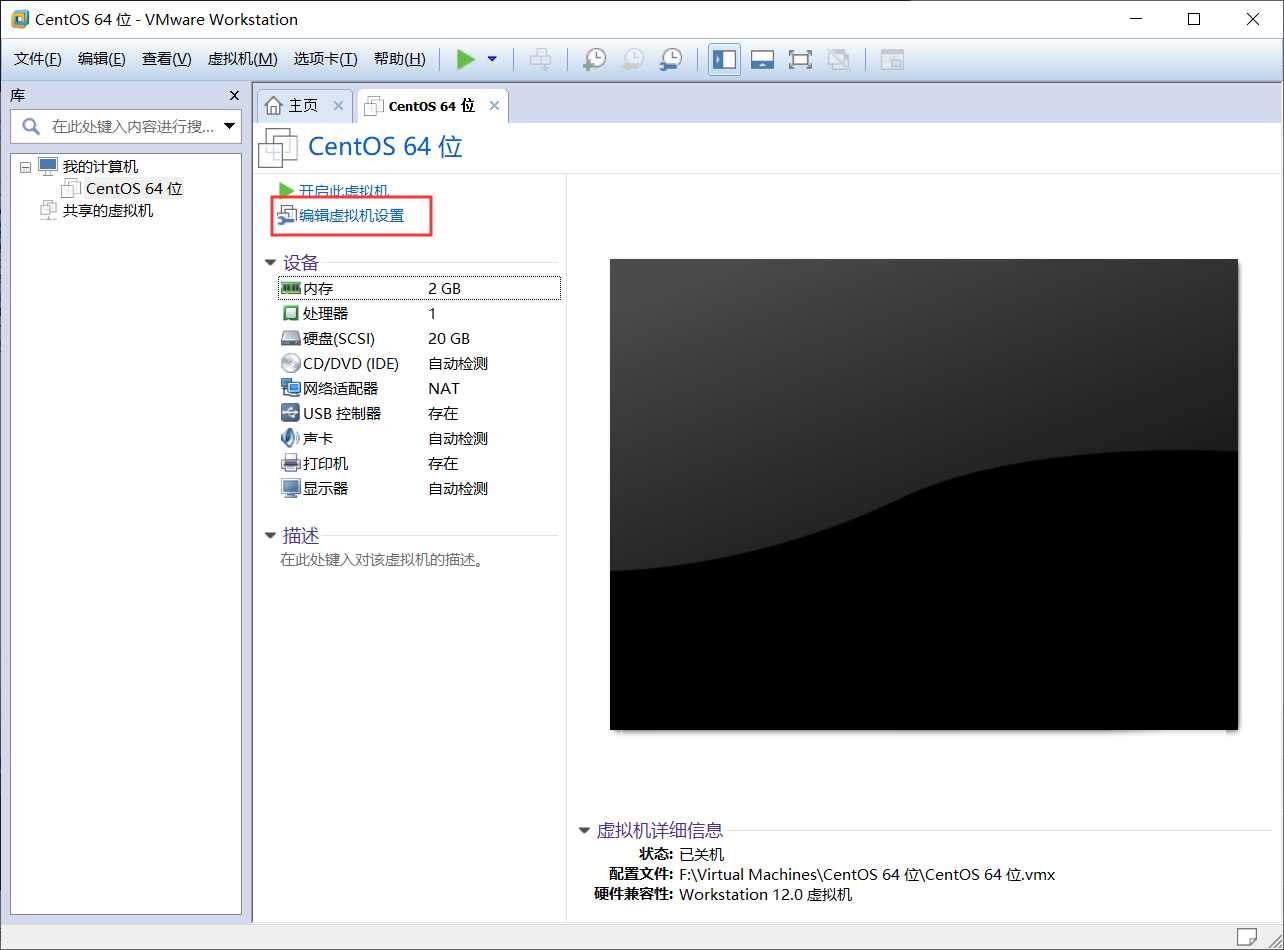This screenshot has width=1284, height=950.
Task: Click the 处理器 CPU icon
Action: pyautogui.click(x=290, y=313)
